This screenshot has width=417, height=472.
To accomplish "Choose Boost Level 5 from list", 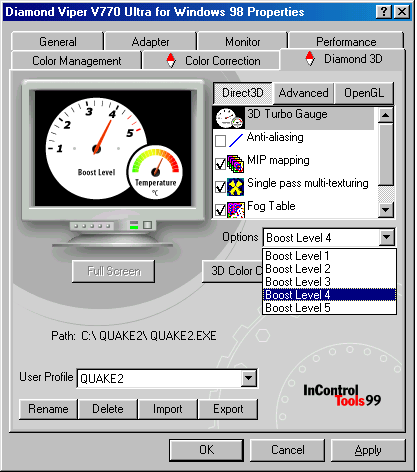I will click(x=329, y=308).
